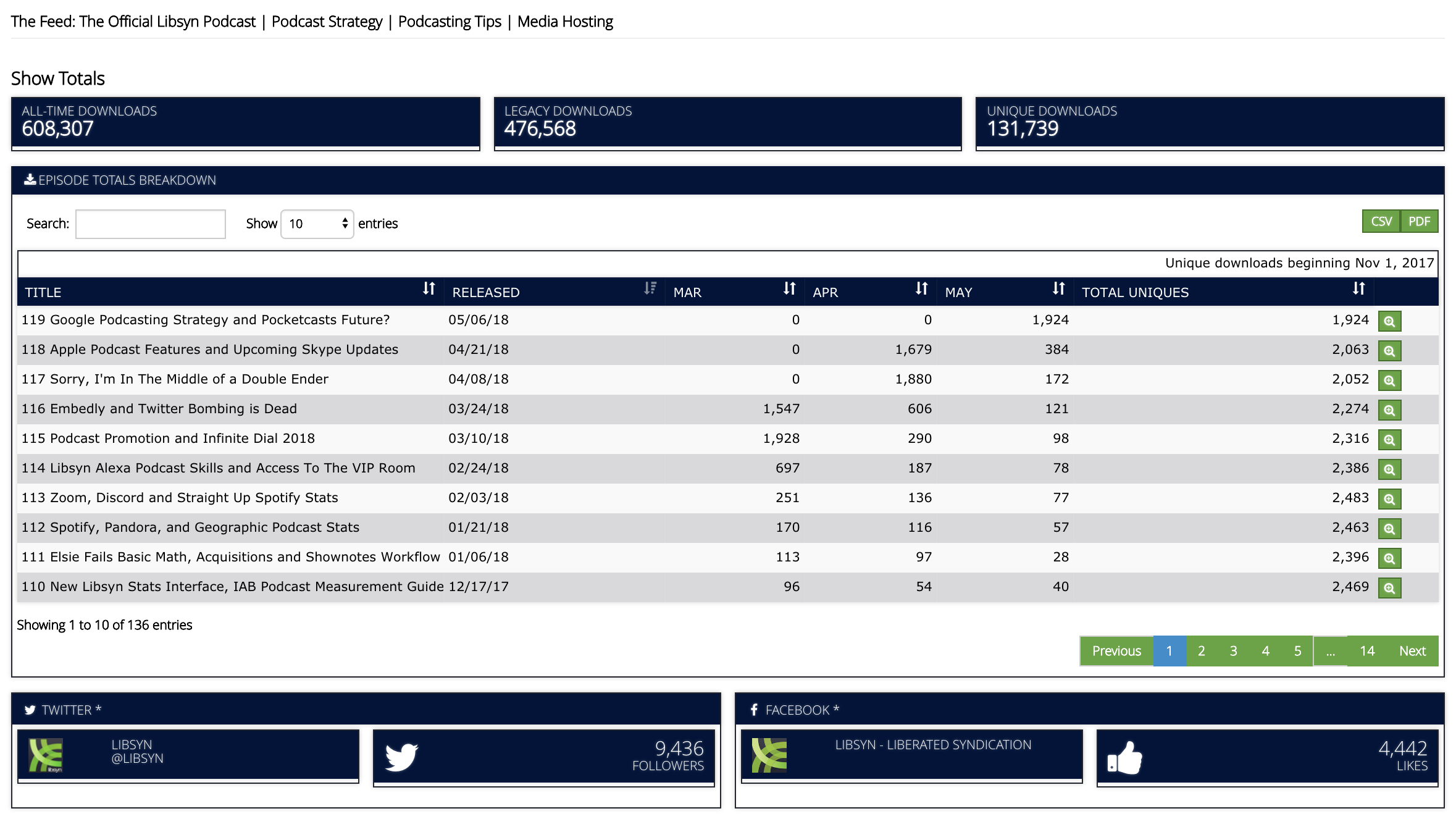Screen dimensions: 1456x819
Task: Click the Libsyn Twitter profile logo
Action: pyautogui.click(x=46, y=755)
